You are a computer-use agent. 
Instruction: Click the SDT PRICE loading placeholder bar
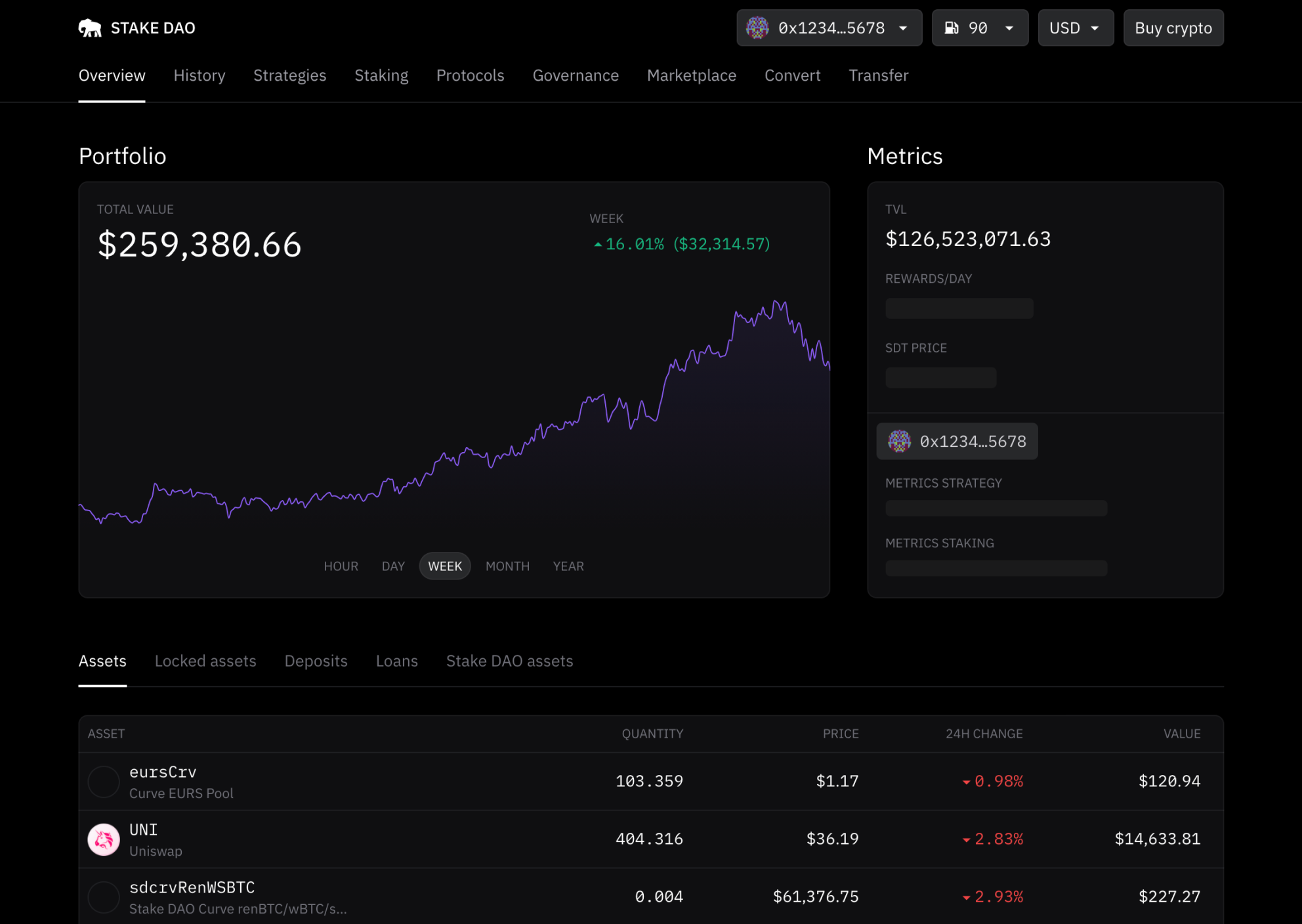(x=941, y=378)
